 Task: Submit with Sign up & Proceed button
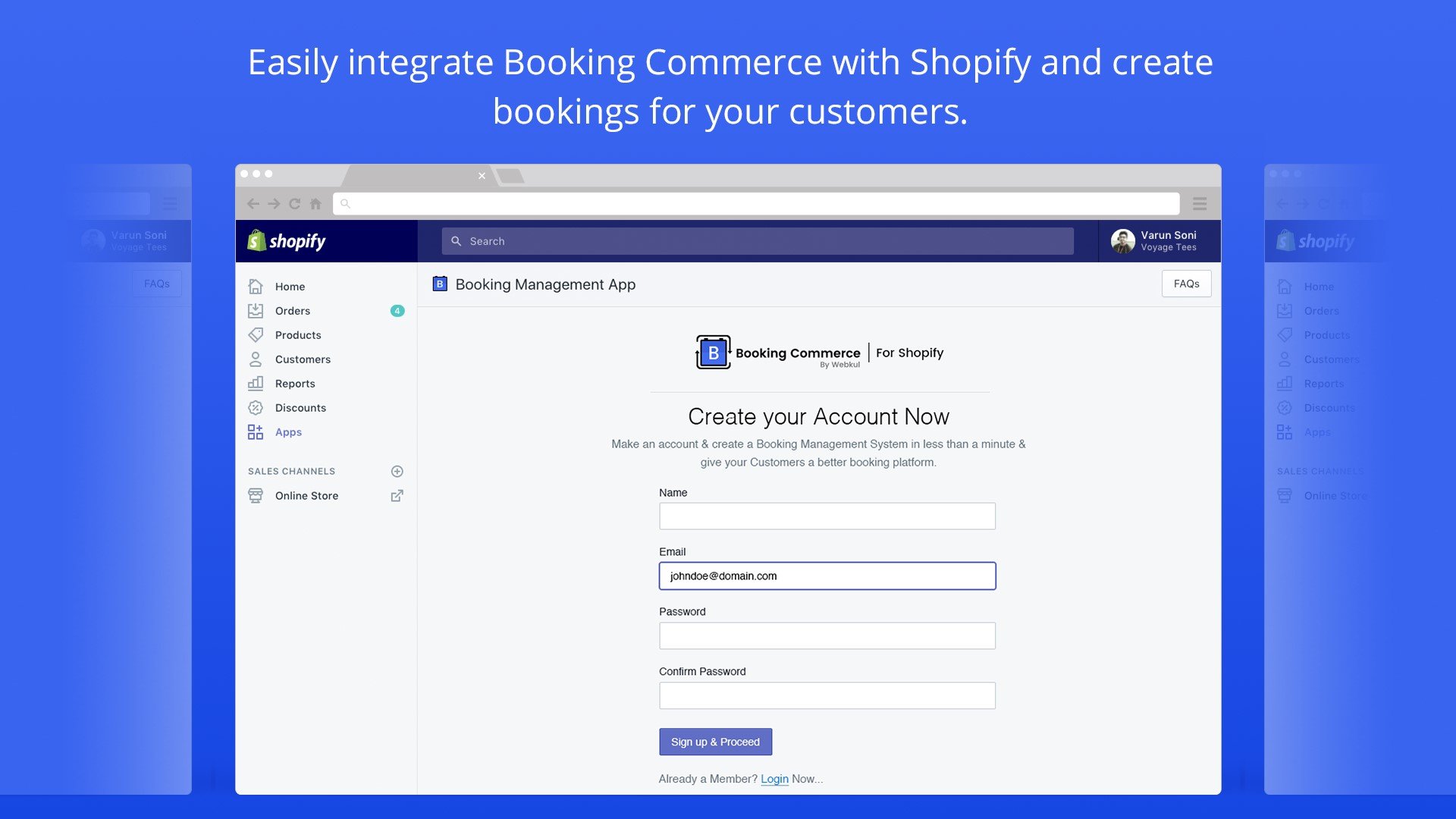tap(715, 742)
